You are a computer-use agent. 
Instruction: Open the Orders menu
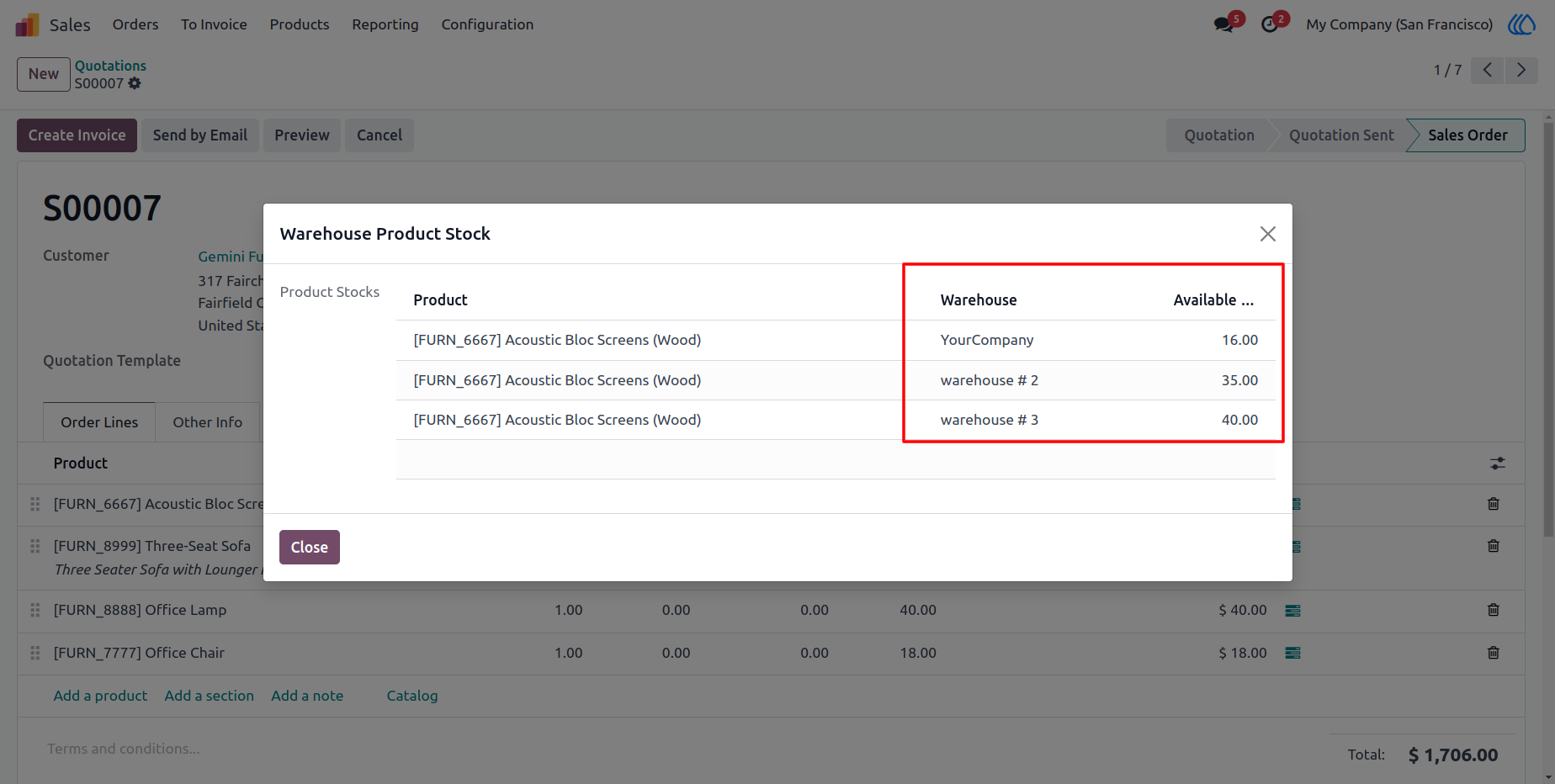coord(135,24)
